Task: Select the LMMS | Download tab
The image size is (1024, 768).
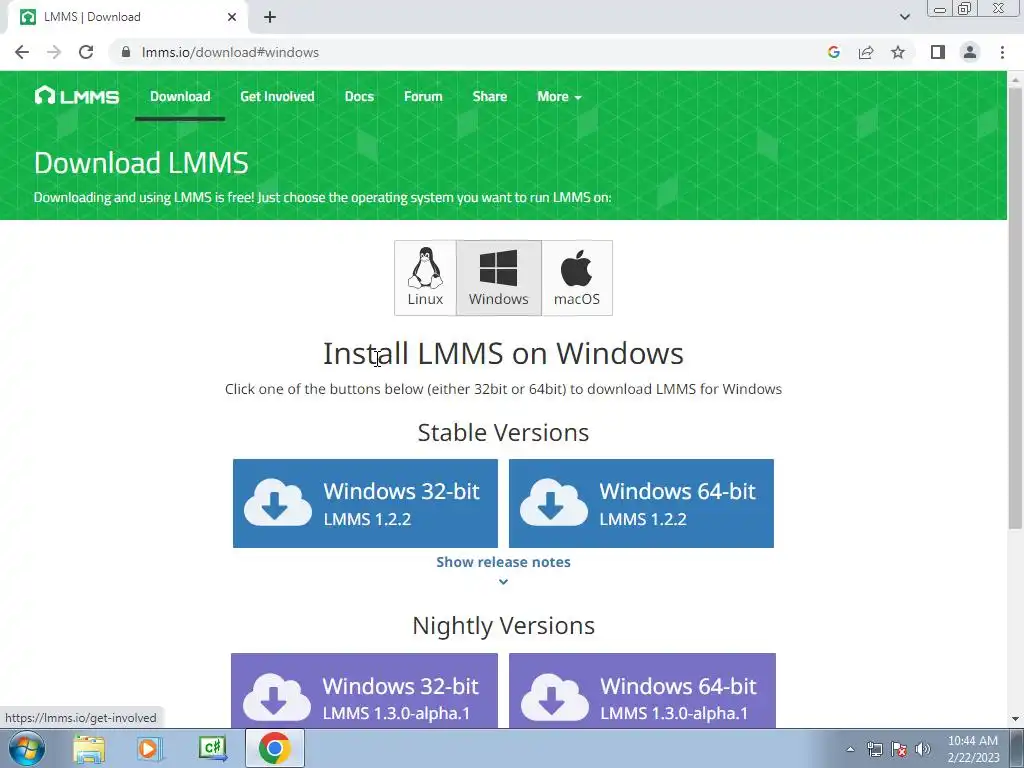Action: (x=127, y=17)
